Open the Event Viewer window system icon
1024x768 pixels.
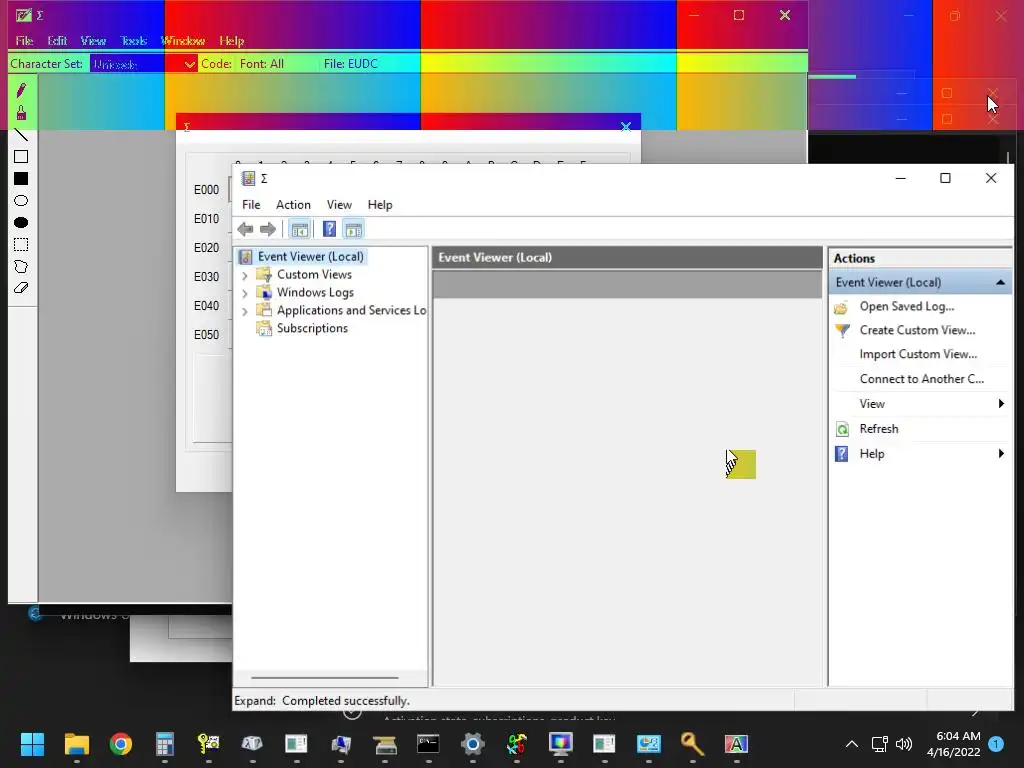coord(248,178)
